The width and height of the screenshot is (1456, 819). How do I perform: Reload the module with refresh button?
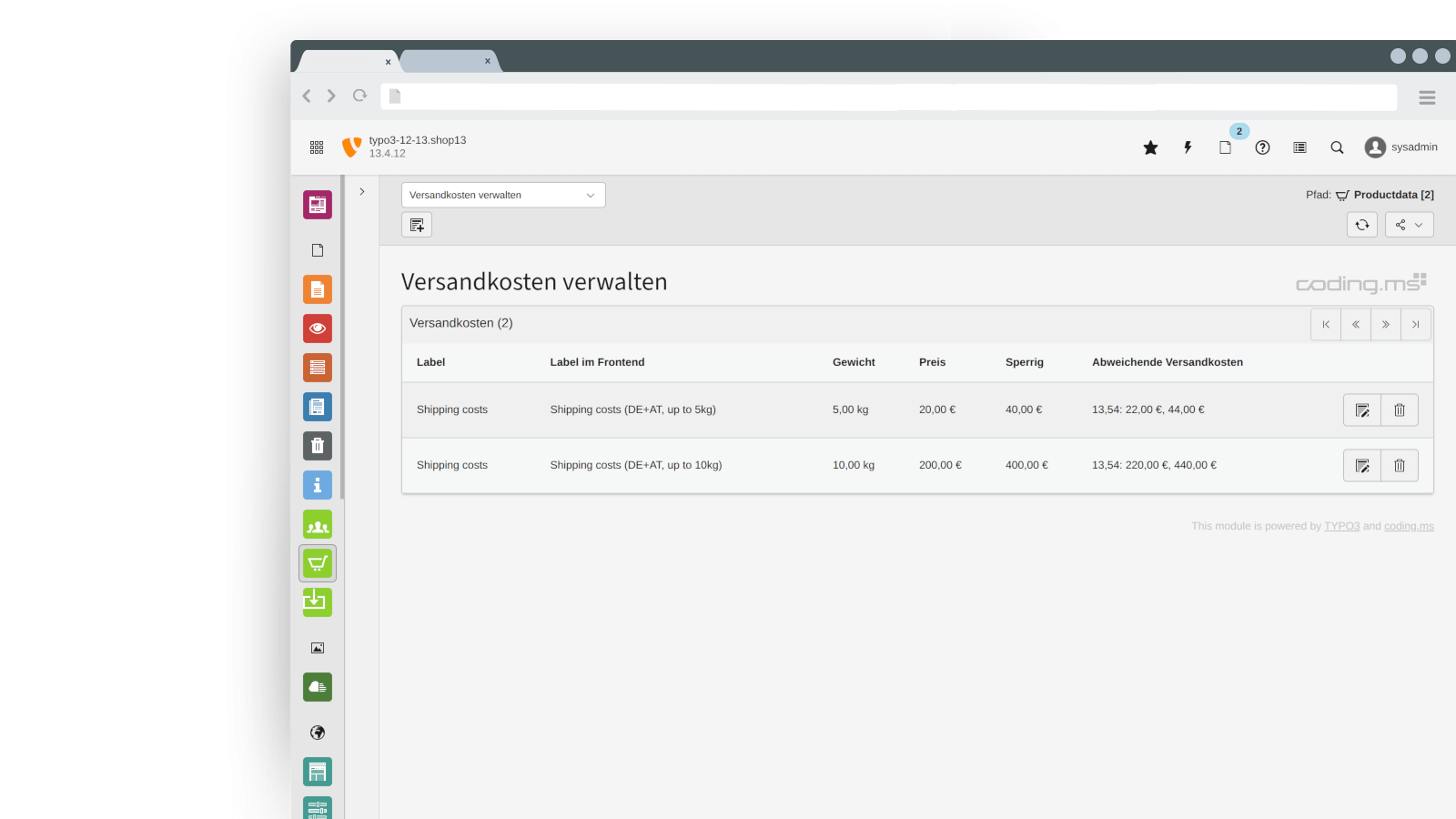coord(1362,225)
